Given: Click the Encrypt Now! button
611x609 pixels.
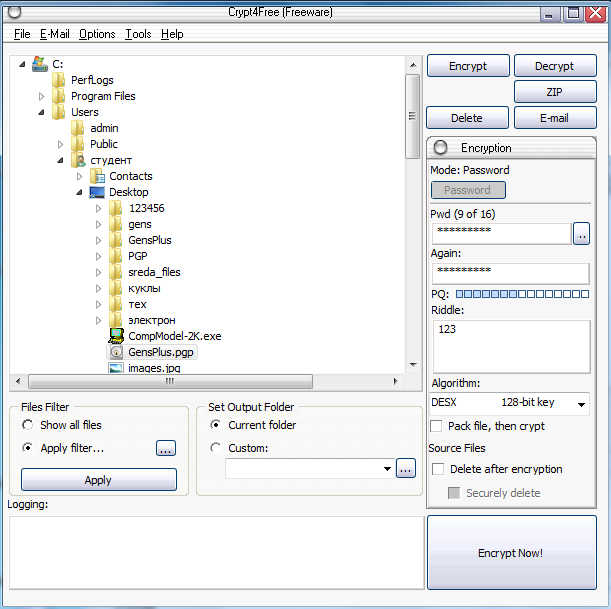Looking at the screenshot, I should pos(512,553).
